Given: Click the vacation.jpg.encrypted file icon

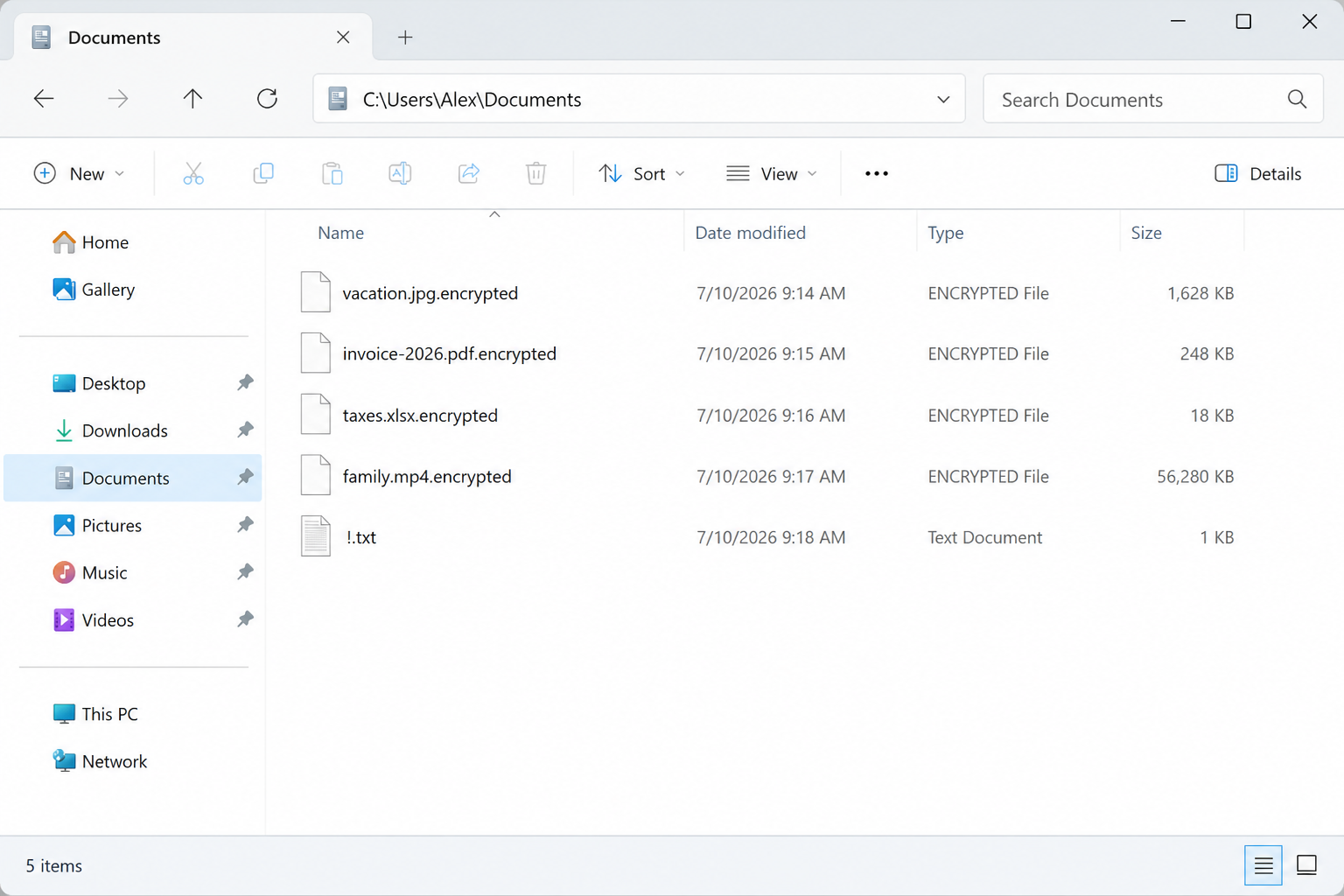Looking at the screenshot, I should 316,292.
